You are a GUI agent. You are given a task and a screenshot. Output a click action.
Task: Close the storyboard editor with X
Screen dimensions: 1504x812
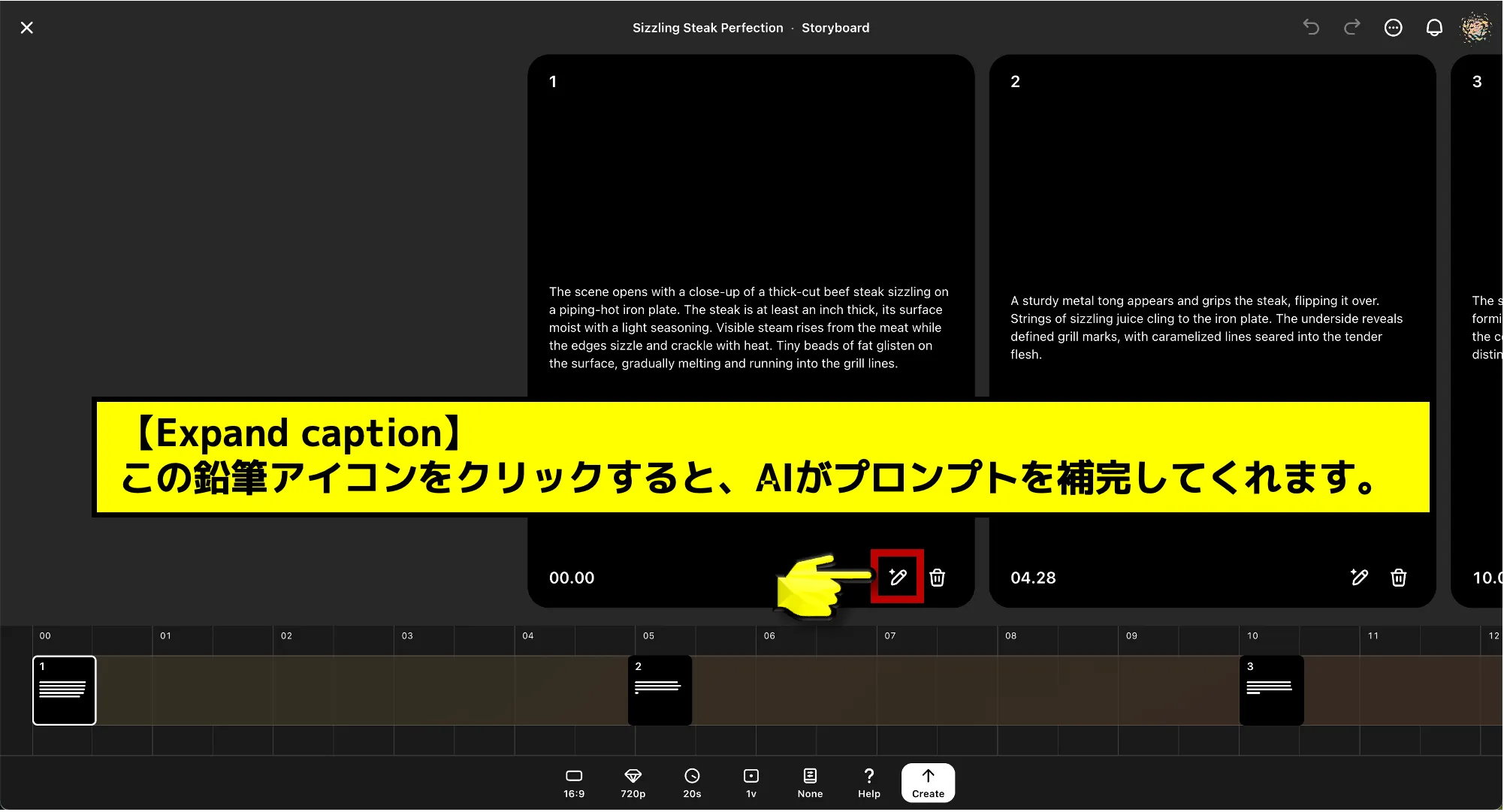27,28
